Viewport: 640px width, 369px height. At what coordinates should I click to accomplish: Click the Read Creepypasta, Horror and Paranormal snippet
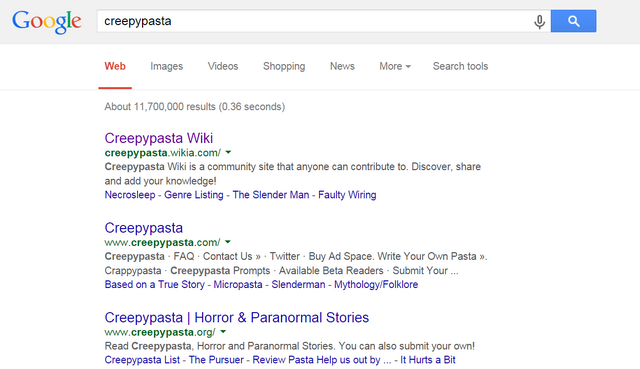(x=289, y=346)
